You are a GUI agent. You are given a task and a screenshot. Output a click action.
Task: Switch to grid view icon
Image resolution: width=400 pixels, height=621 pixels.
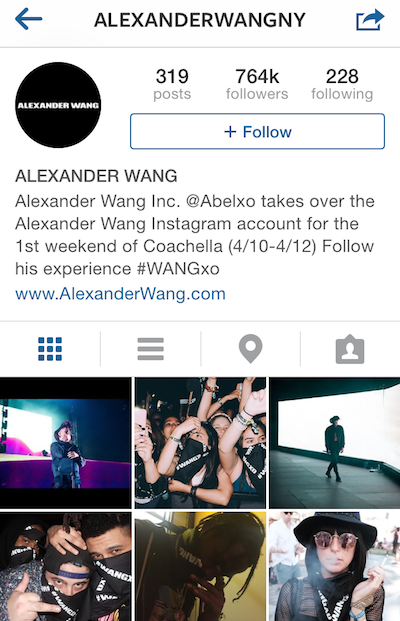click(50, 349)
